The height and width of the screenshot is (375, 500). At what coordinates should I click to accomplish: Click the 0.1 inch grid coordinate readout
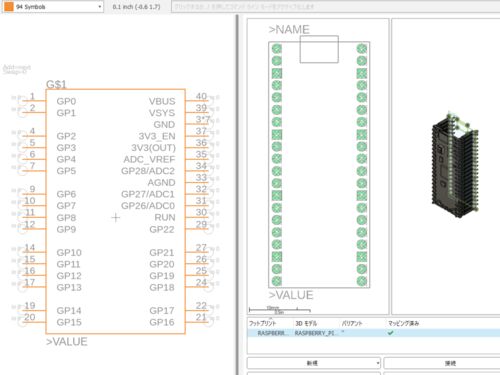[136, 7]
